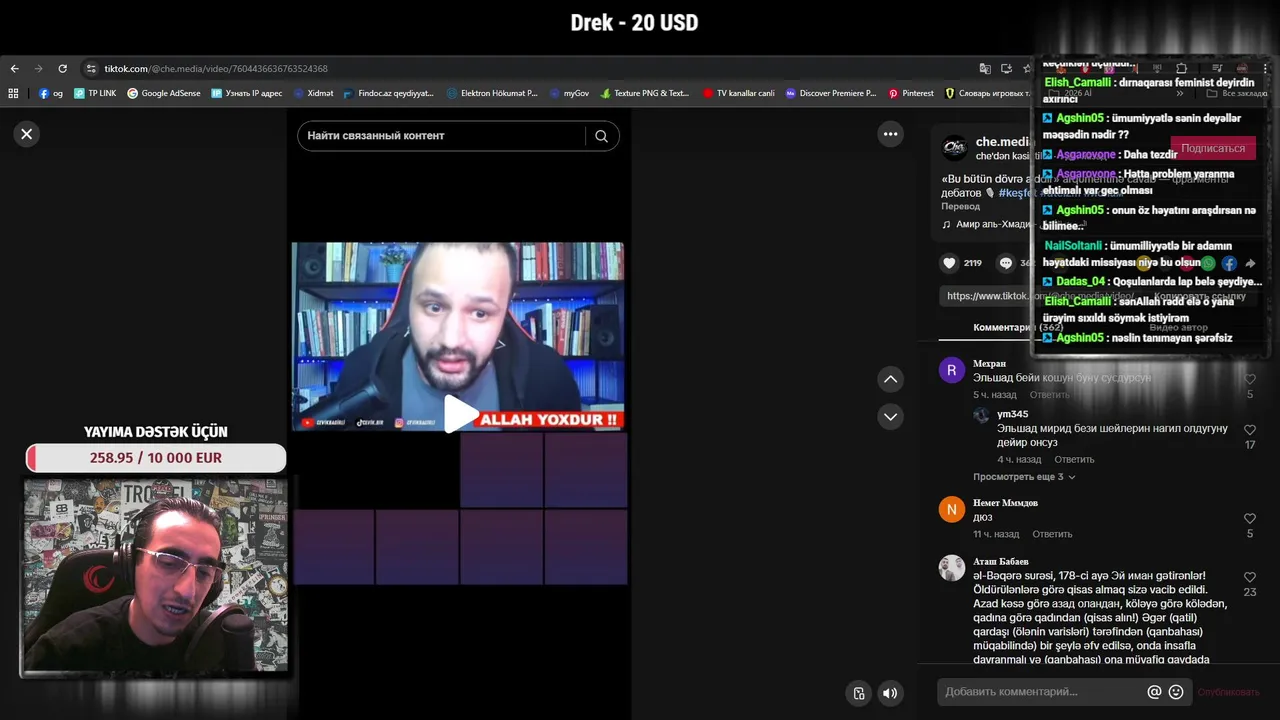
Task: Click Мехран's purple R avatar
Action: (x=951, y=371)
